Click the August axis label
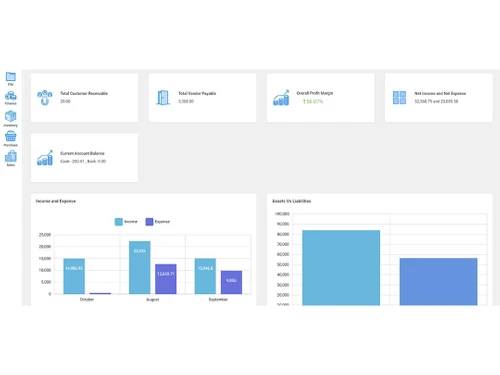 [153, 299]
